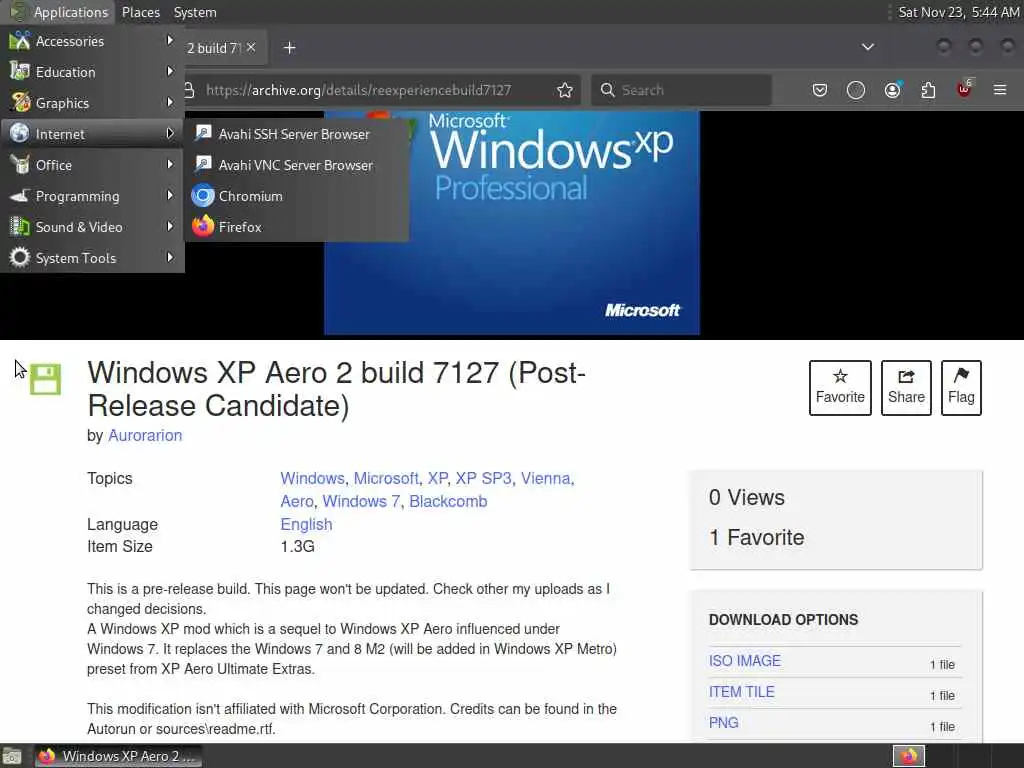The height and width of the screenshot is (768, 1024).
Task: Click the Favorite star button
Action: [x=840, y=388]
